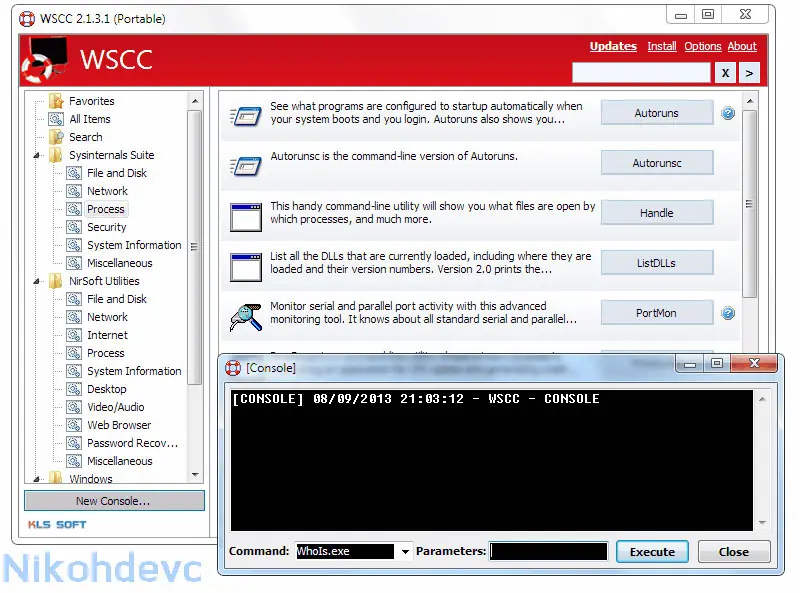Open the Options link

[703, 46]
